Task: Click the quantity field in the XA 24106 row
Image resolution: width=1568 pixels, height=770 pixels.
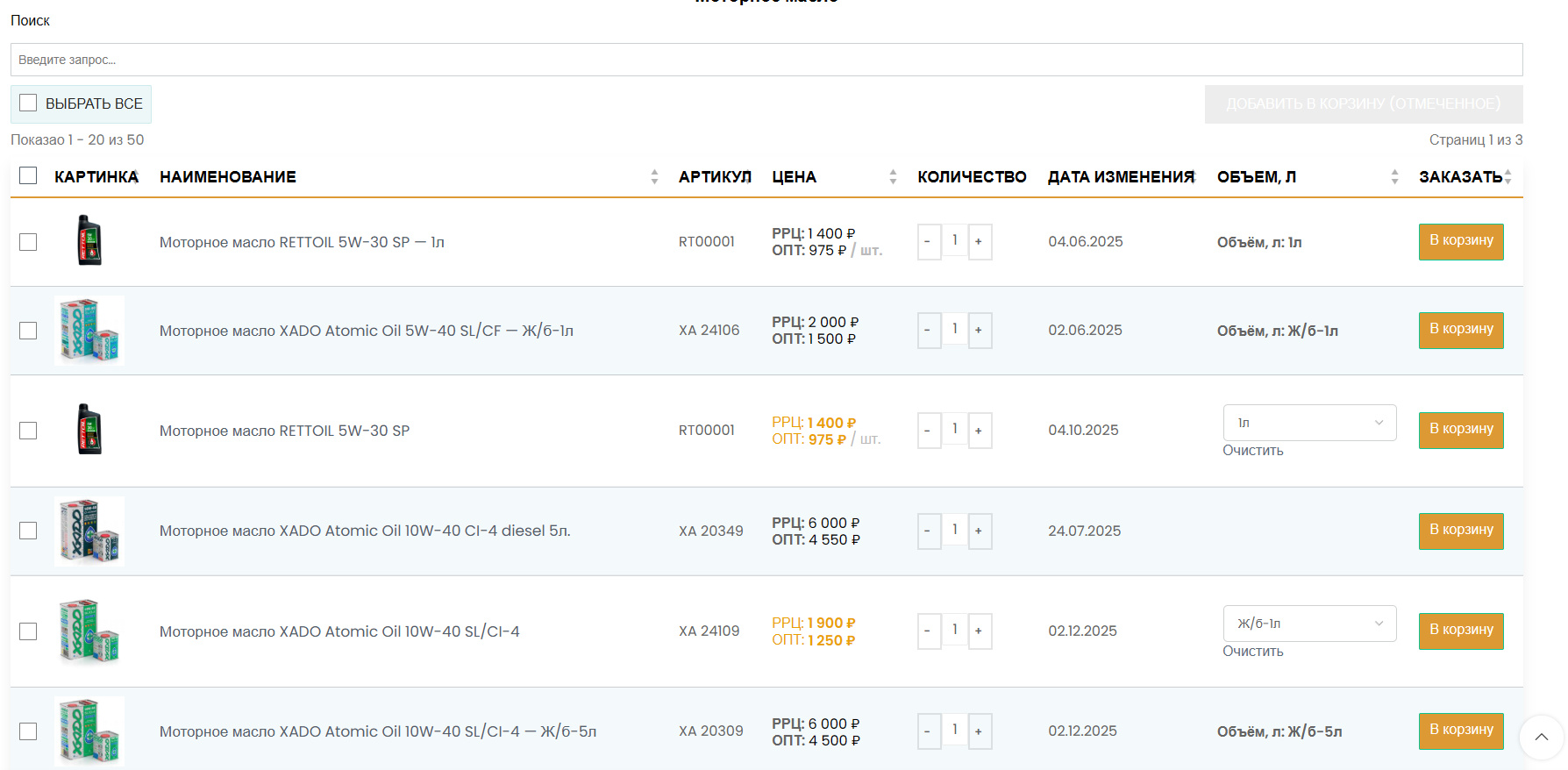Action: pos(954,330)
